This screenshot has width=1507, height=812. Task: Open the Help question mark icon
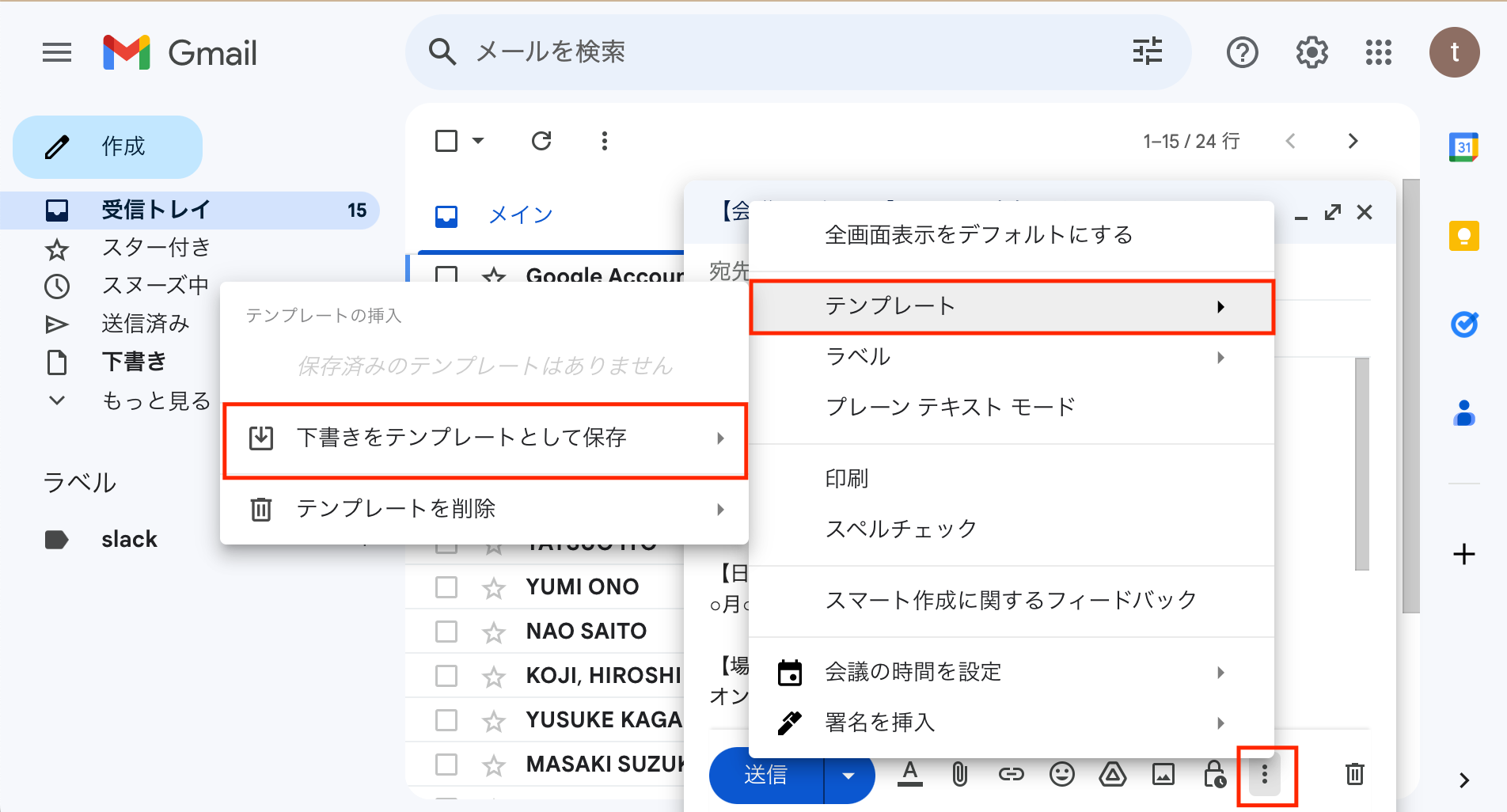pos(1242,53)
